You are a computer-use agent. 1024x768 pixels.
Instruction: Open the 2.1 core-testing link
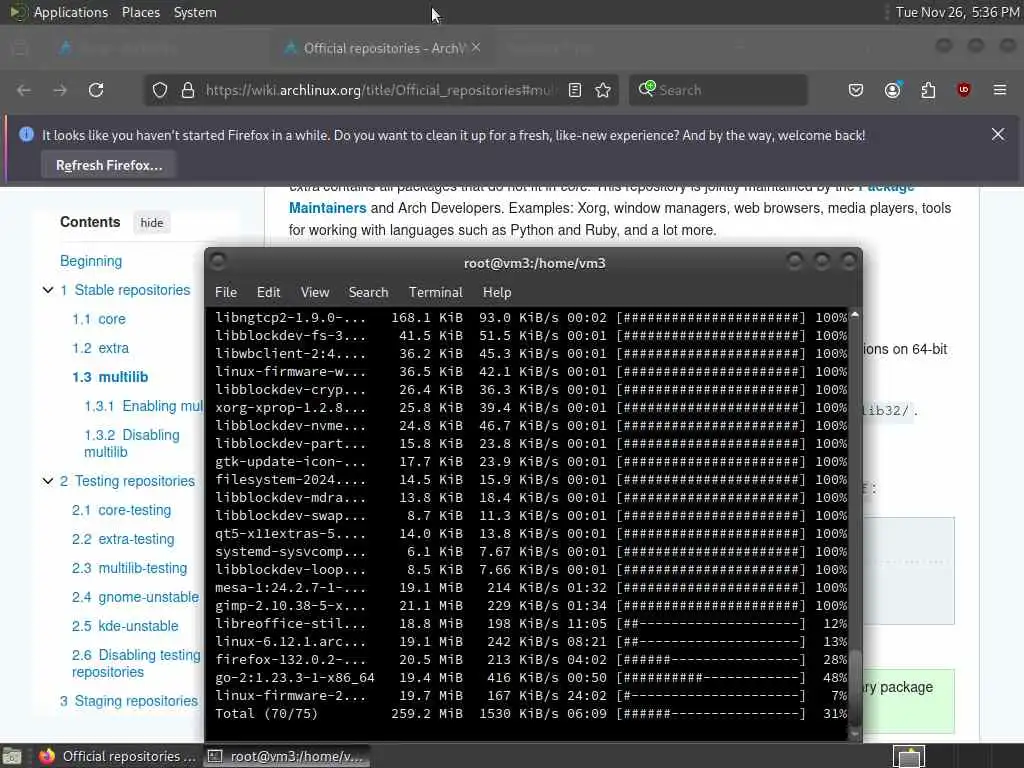[x=121, y=510]
